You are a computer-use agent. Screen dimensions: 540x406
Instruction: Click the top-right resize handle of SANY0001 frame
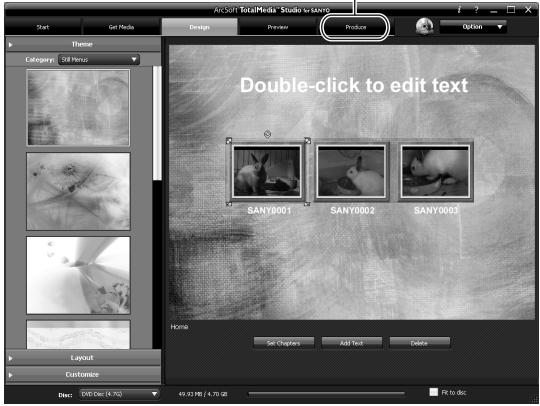(308, 140)
